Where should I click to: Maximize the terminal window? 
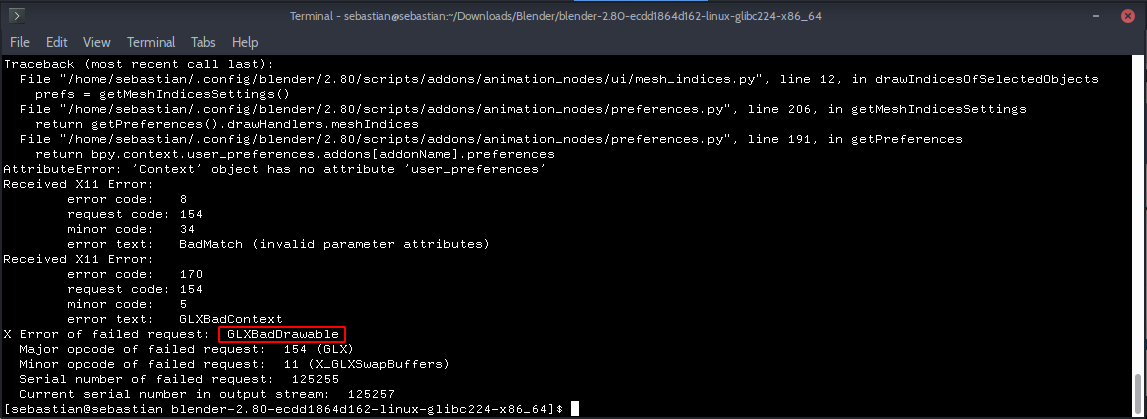1103,15
